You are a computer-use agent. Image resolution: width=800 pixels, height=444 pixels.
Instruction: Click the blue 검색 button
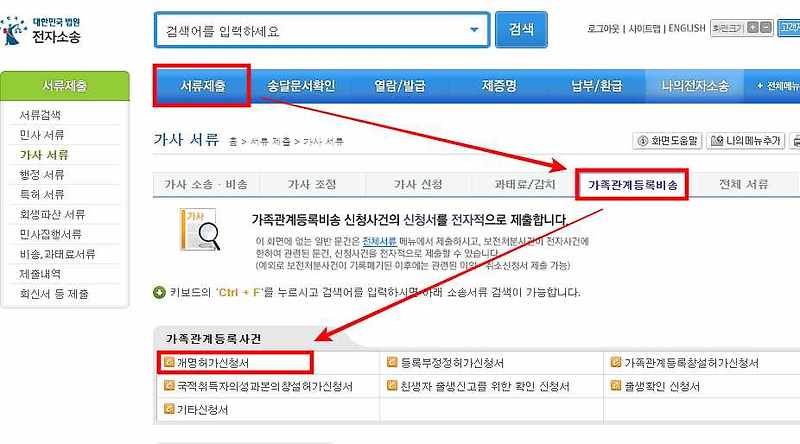tap(521, 30)
